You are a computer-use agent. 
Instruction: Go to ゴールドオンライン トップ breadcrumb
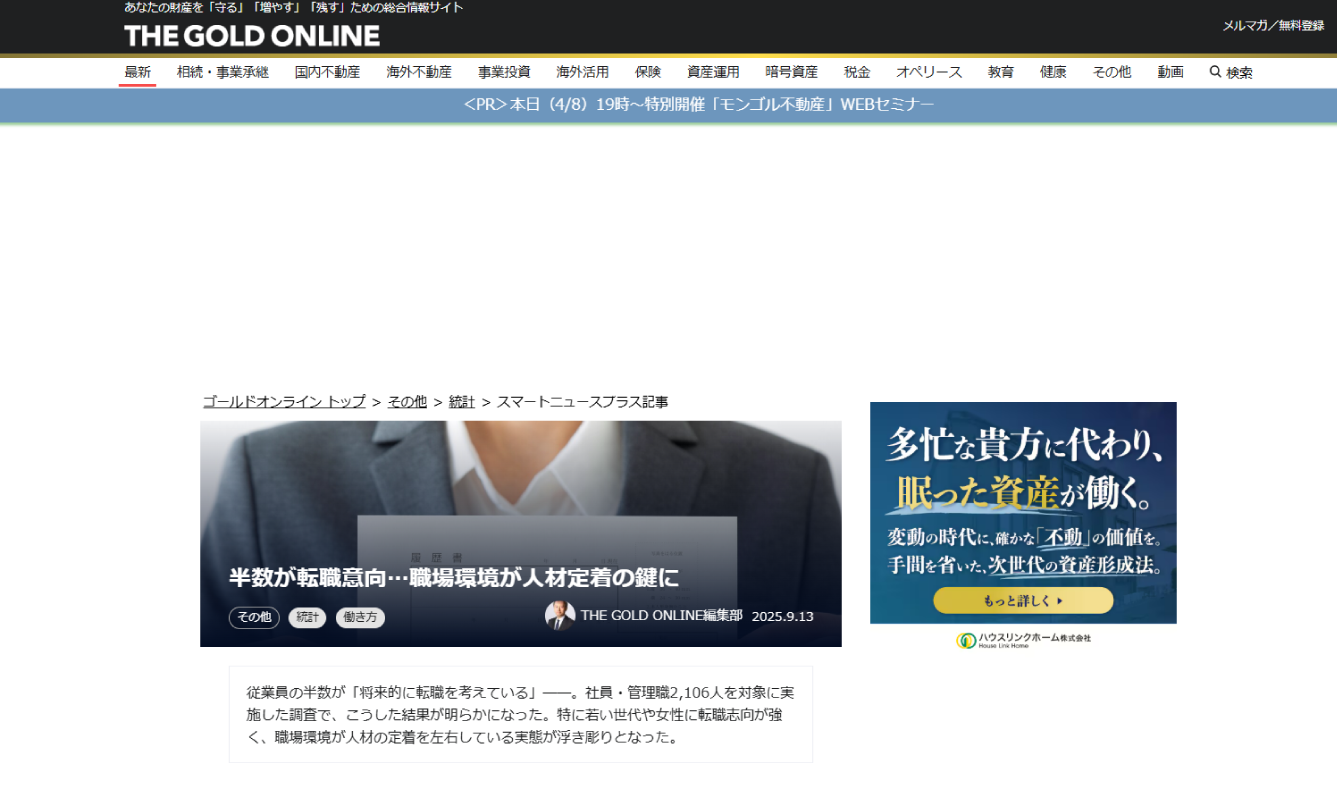tap(284, 402)
